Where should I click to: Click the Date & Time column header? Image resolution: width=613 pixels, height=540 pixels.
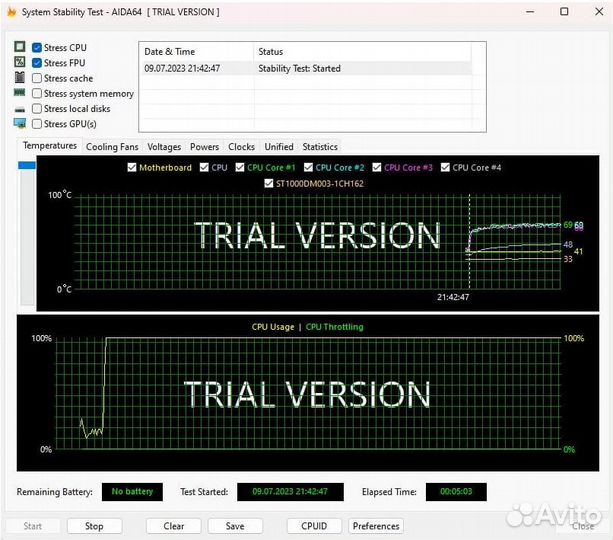point(196,52)
